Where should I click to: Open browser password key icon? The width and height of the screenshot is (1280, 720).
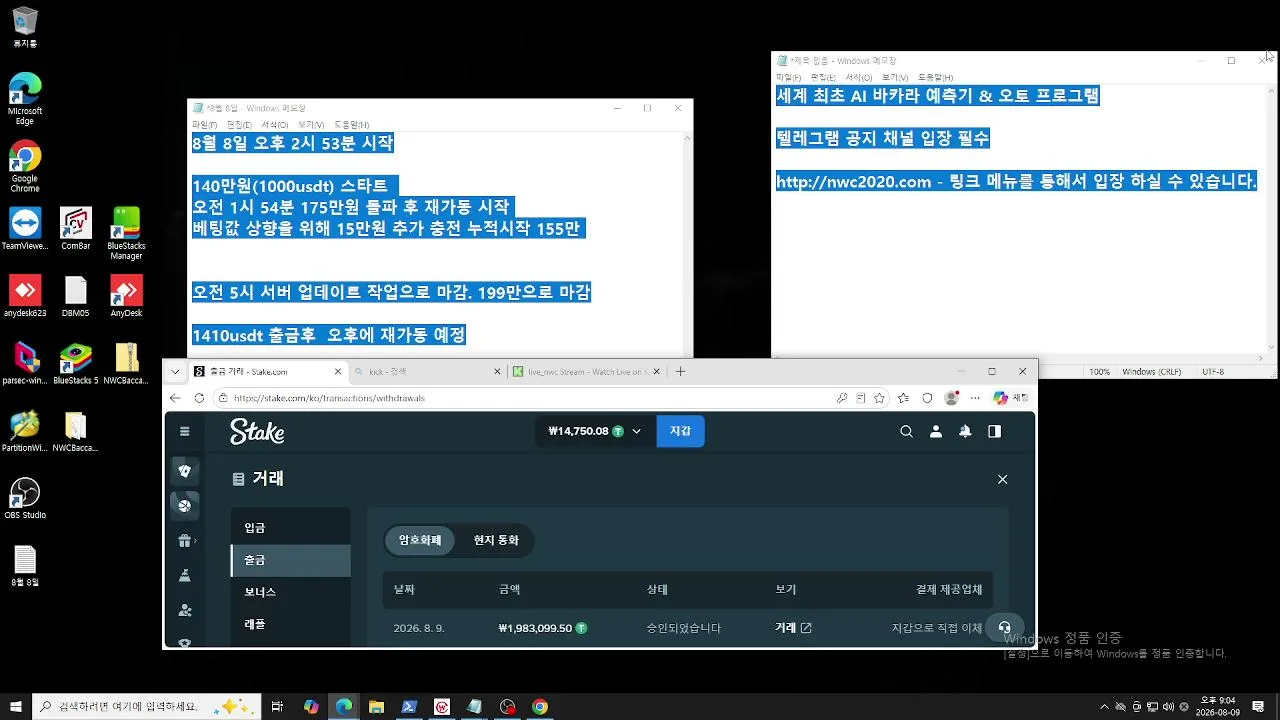(x=842, y=398)
